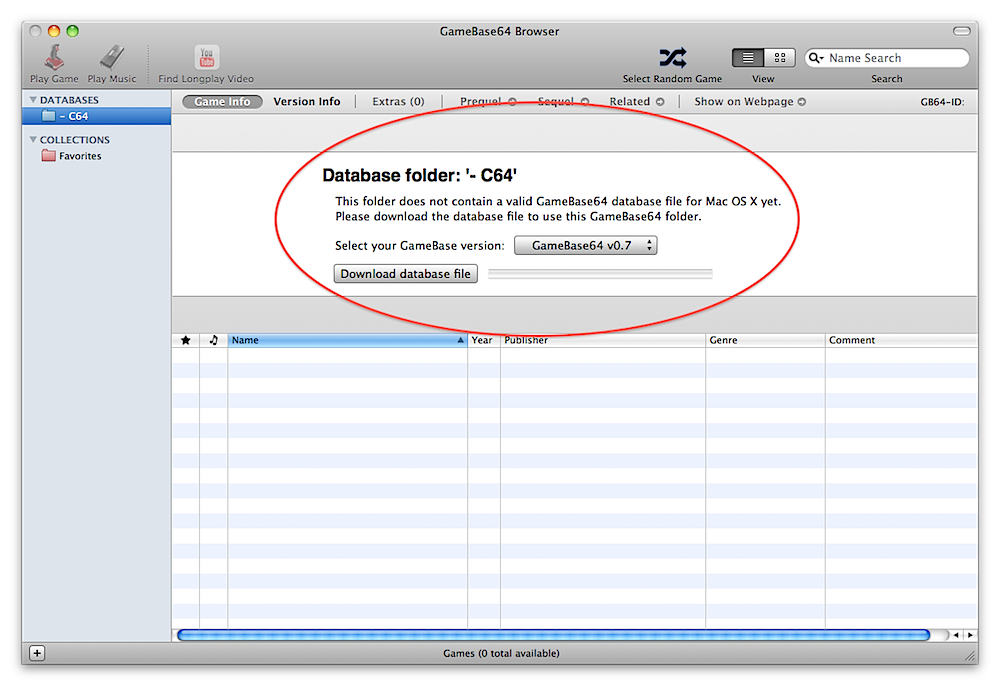This screenshot has height=686, width=1000.
Task: Collapse the DATABASES section triangle
Action: (x=33, y=100)
